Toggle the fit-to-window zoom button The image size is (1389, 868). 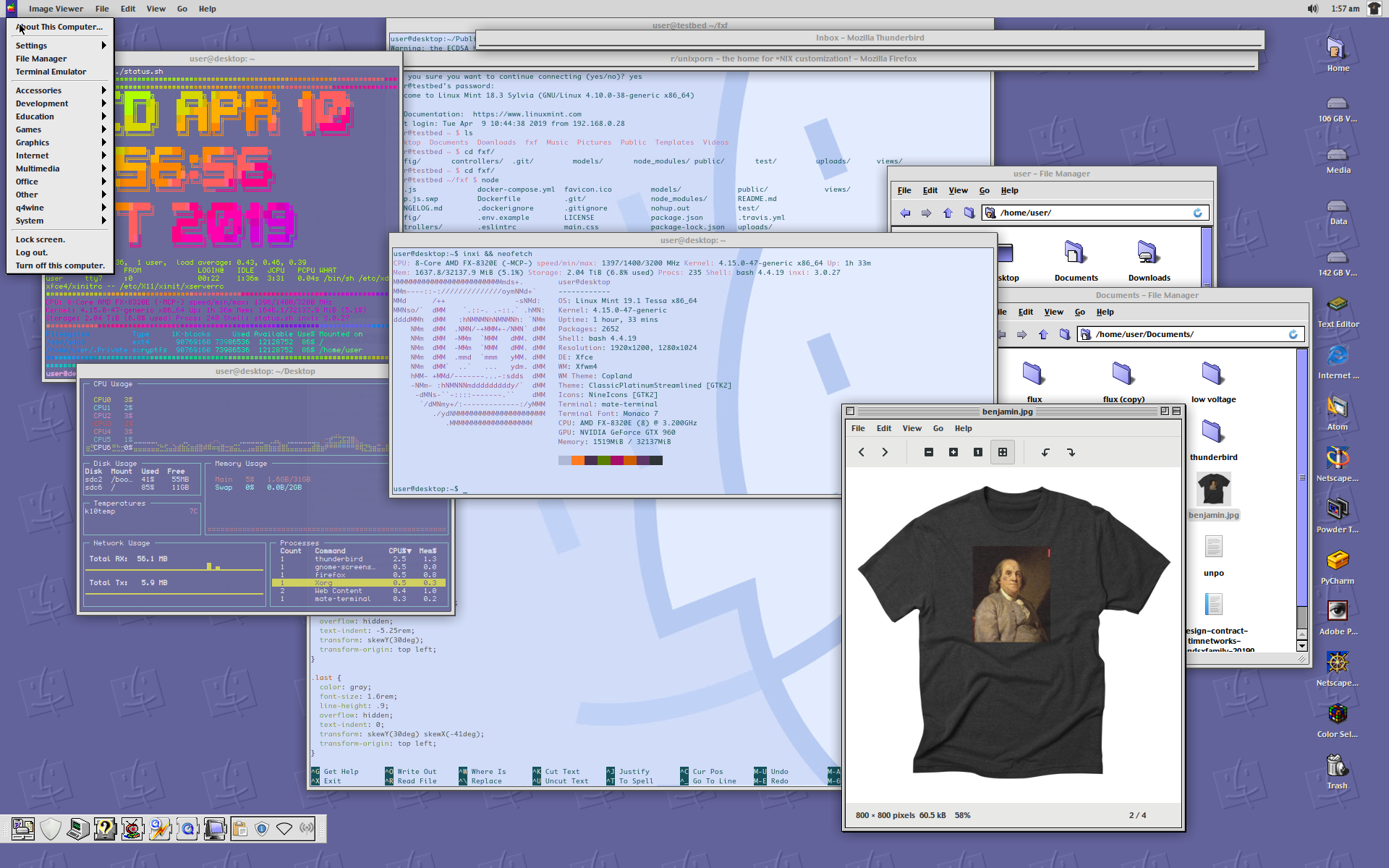(x=1003, y=452)
